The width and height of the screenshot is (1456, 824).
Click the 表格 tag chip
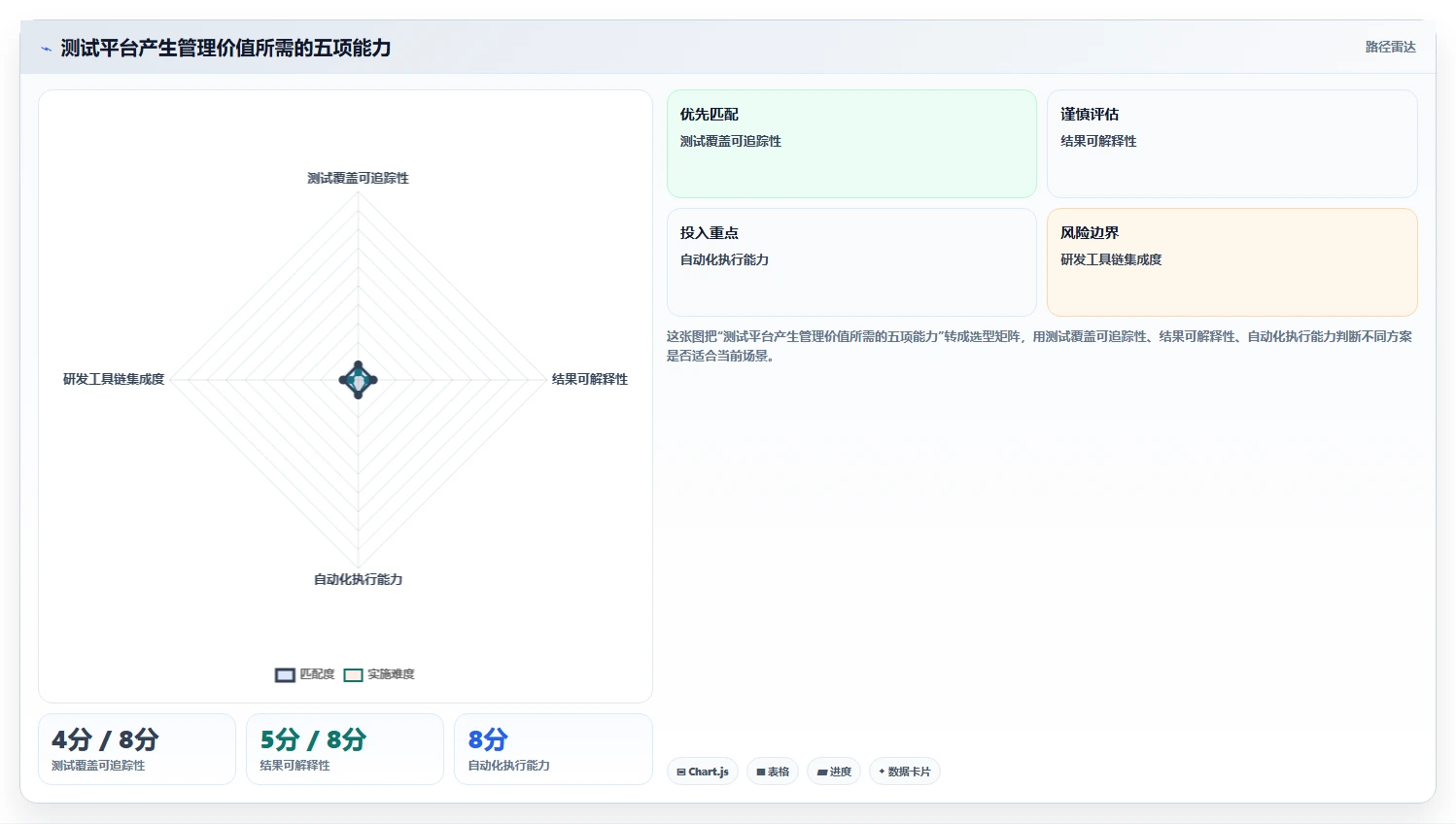pyautogui.click(x=773, y=772)
